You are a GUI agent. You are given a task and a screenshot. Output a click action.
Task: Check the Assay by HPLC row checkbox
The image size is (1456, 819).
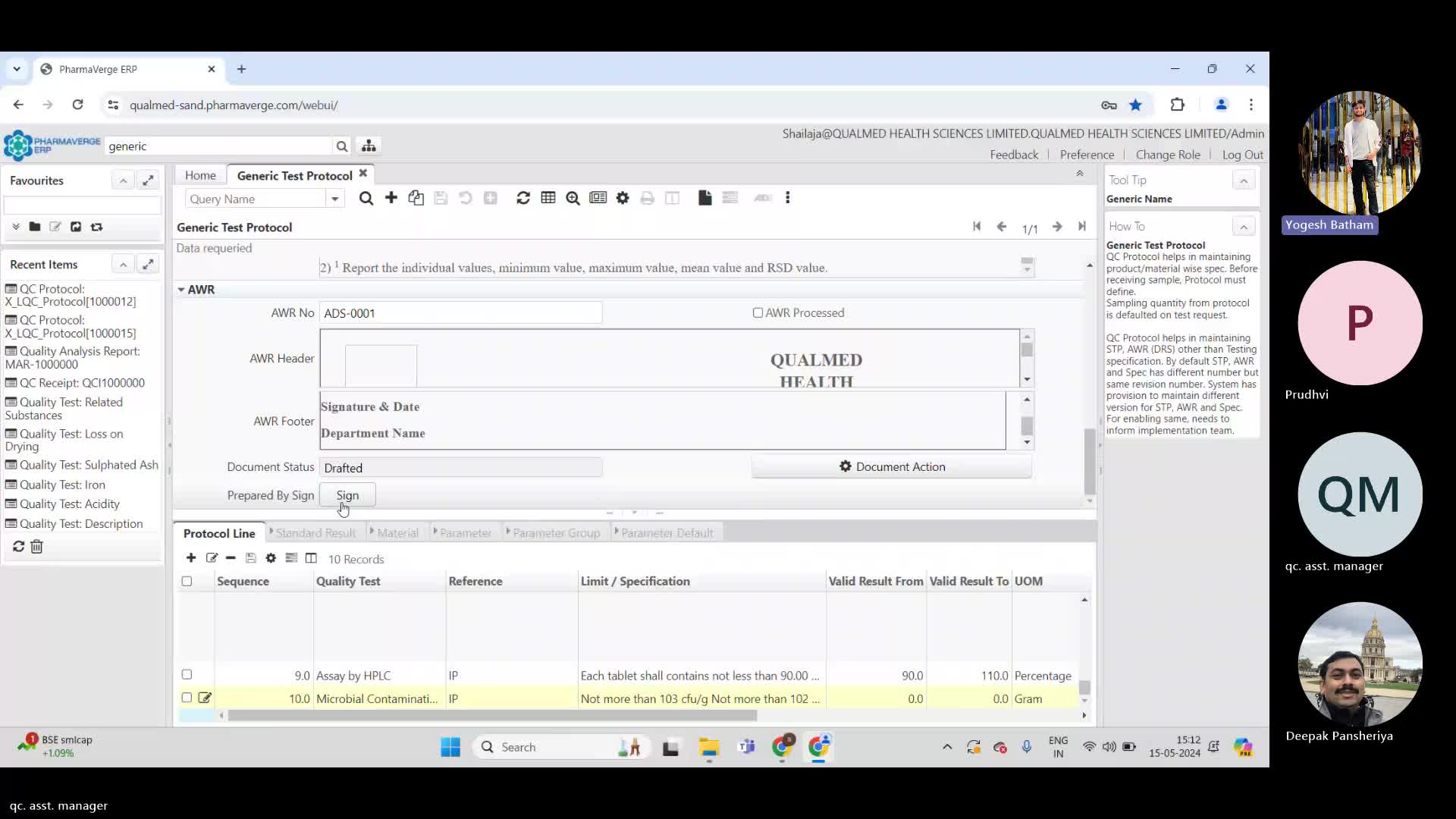tap(187, 674)
